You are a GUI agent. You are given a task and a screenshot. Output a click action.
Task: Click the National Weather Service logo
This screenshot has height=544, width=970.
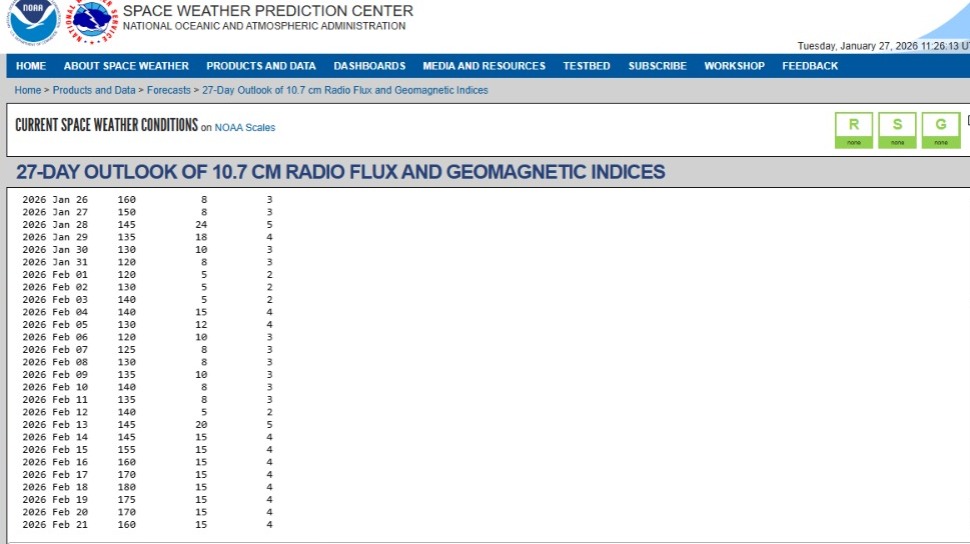93,21
